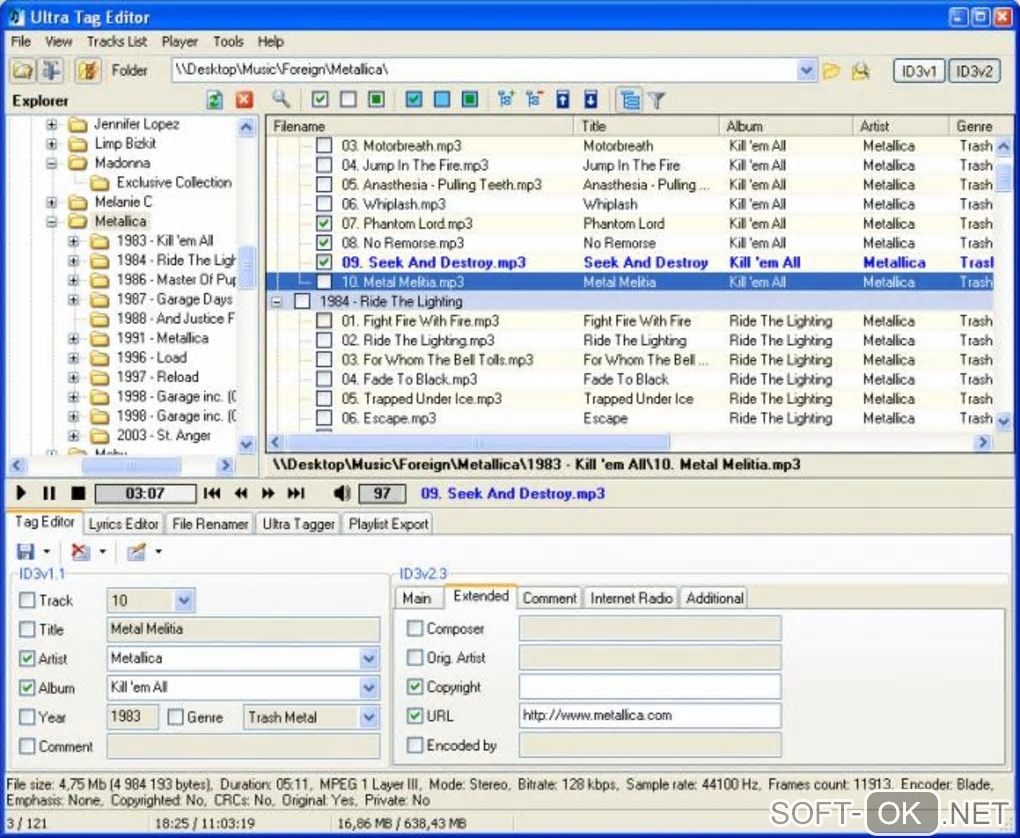Open the Genre dropdown with Trash Metal
This screenshot has width=1020, height=838.
tap(369, 717)
